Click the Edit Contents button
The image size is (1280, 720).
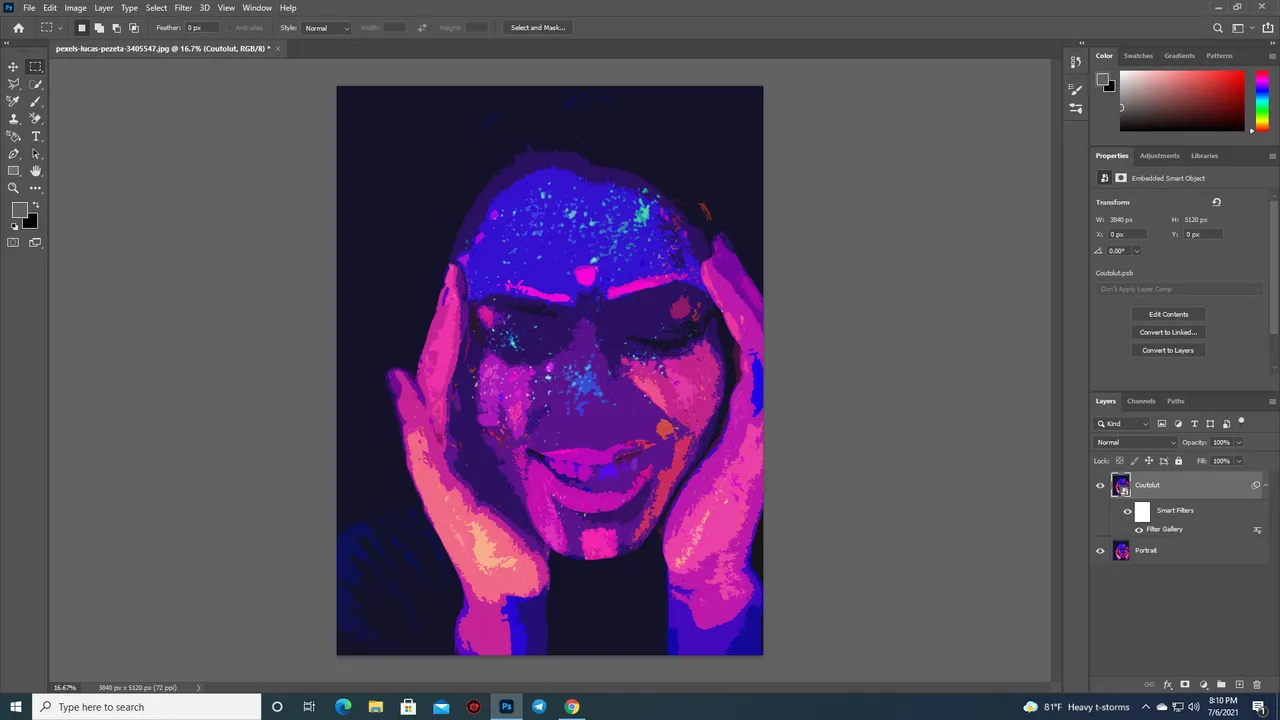(x=1168, y=314)
